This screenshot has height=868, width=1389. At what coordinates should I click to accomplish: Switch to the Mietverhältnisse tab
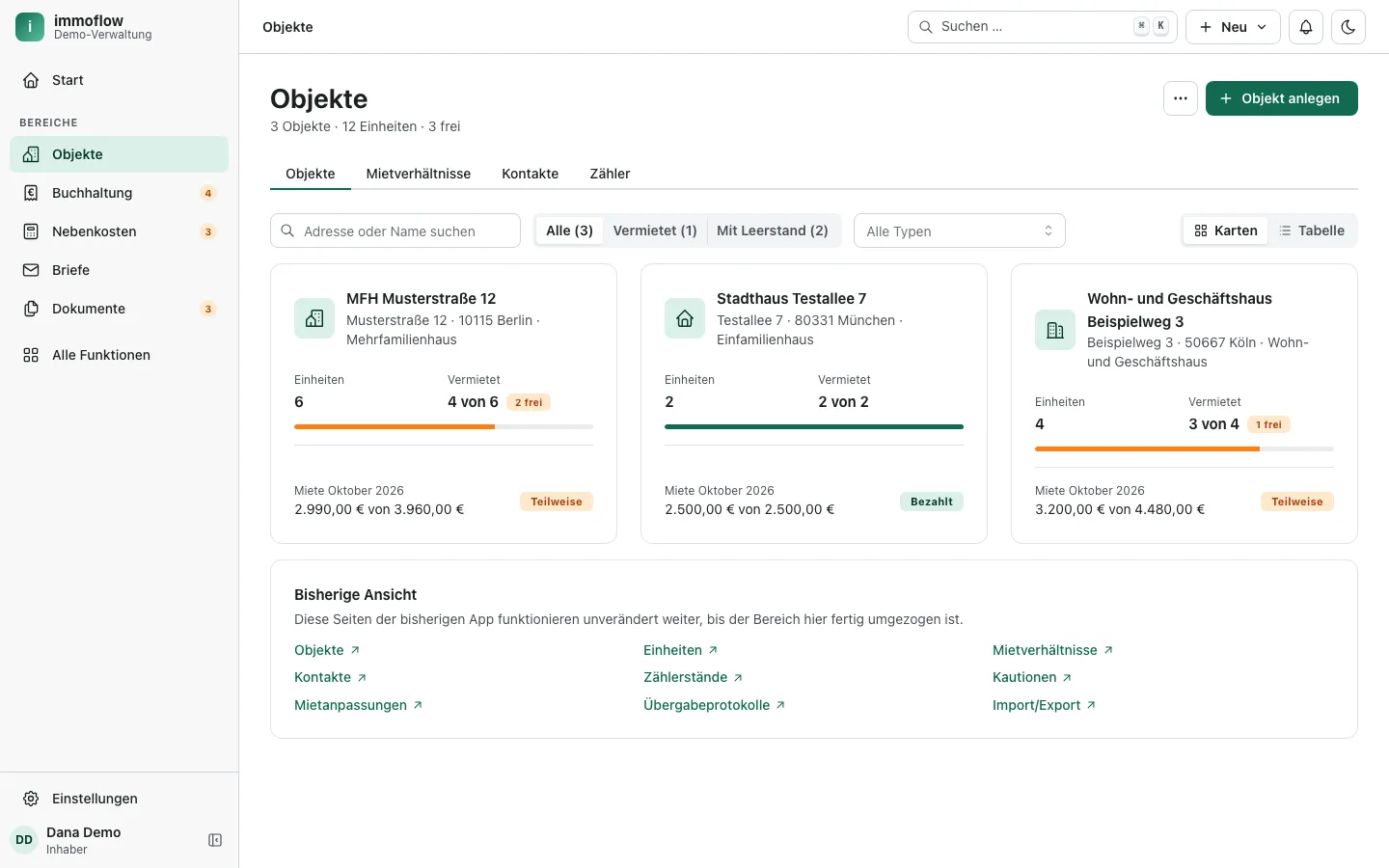tap(419, 174)
